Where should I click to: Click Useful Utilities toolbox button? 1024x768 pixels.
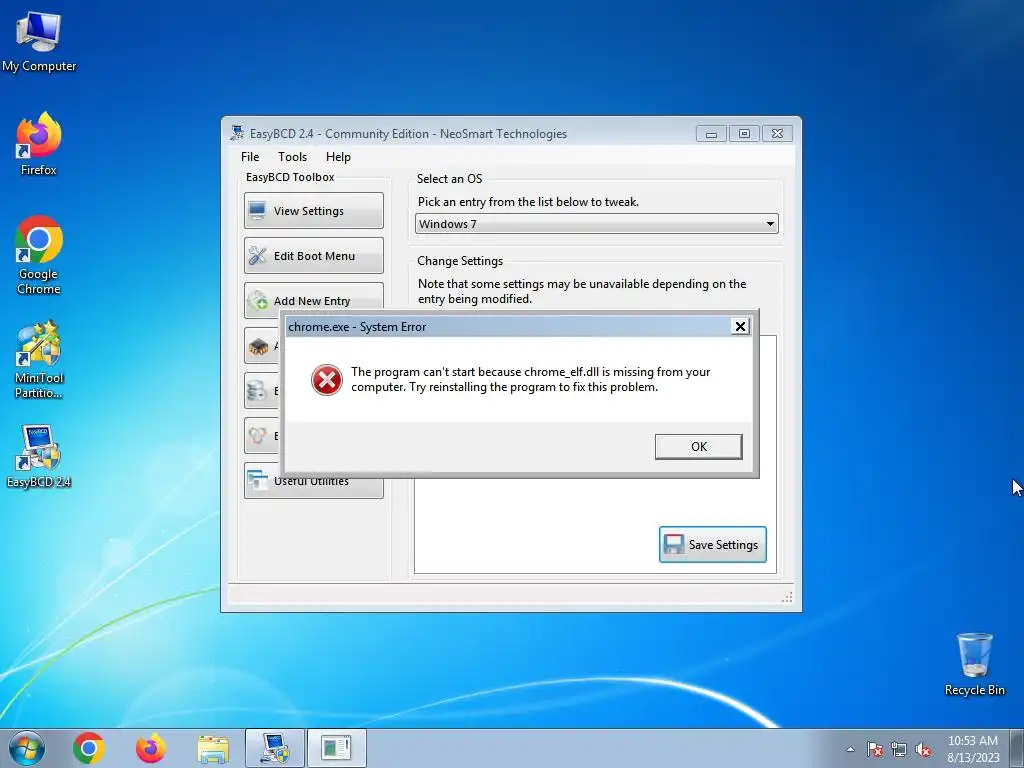314,485
